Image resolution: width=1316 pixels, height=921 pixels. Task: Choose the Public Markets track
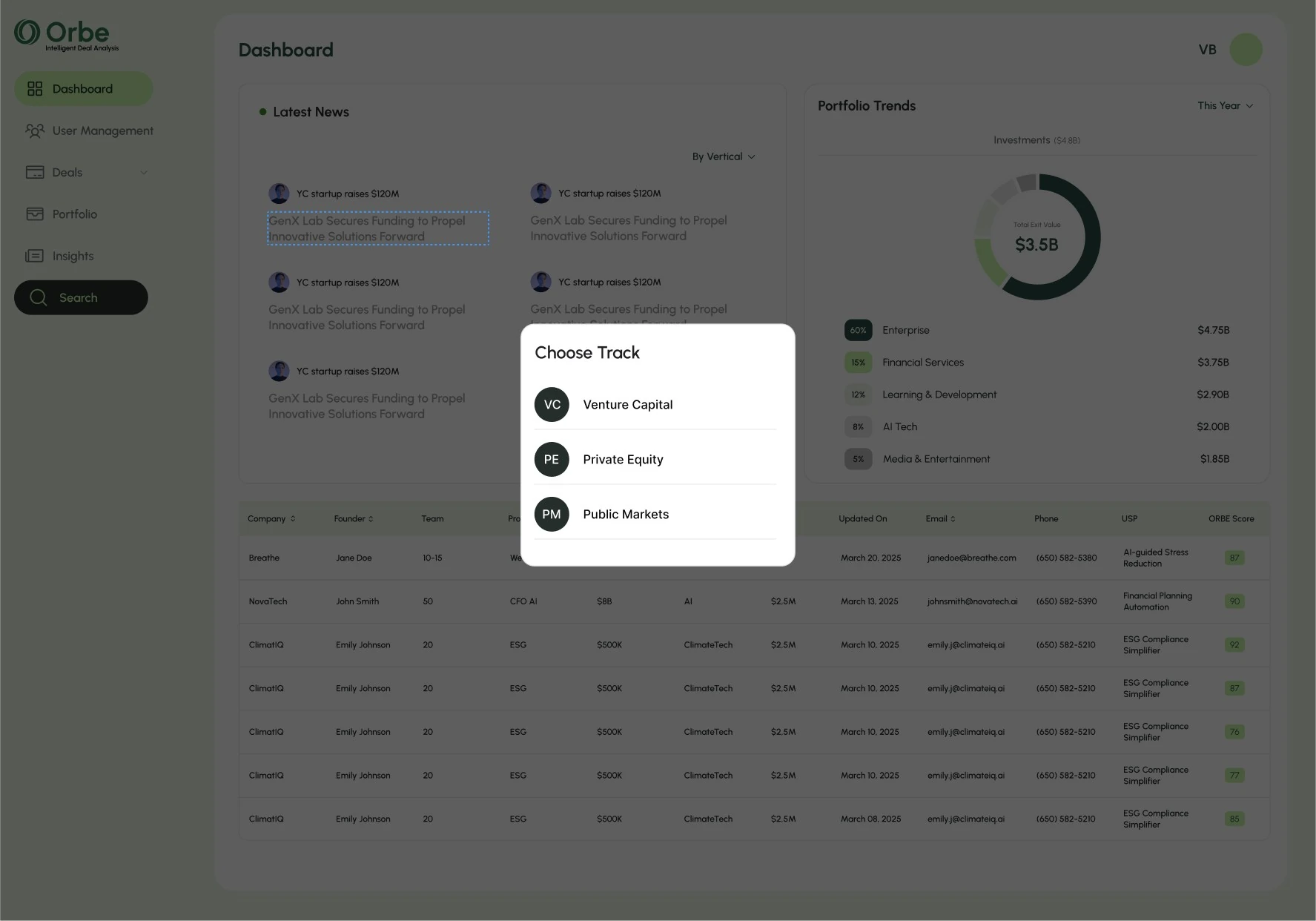pyautogui.click(x=655, y=515)
